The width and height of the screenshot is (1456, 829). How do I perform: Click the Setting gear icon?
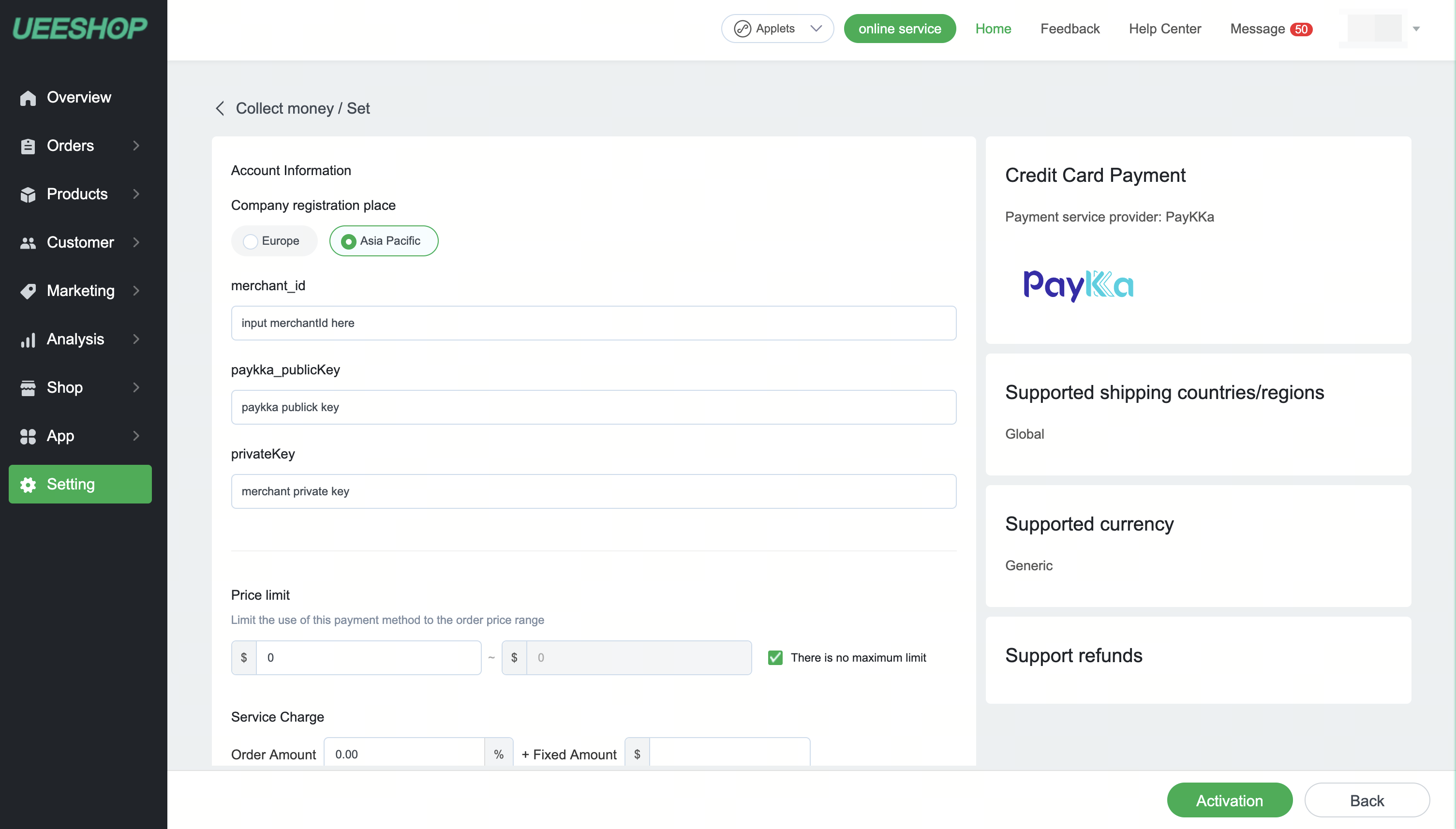point(28,485)
